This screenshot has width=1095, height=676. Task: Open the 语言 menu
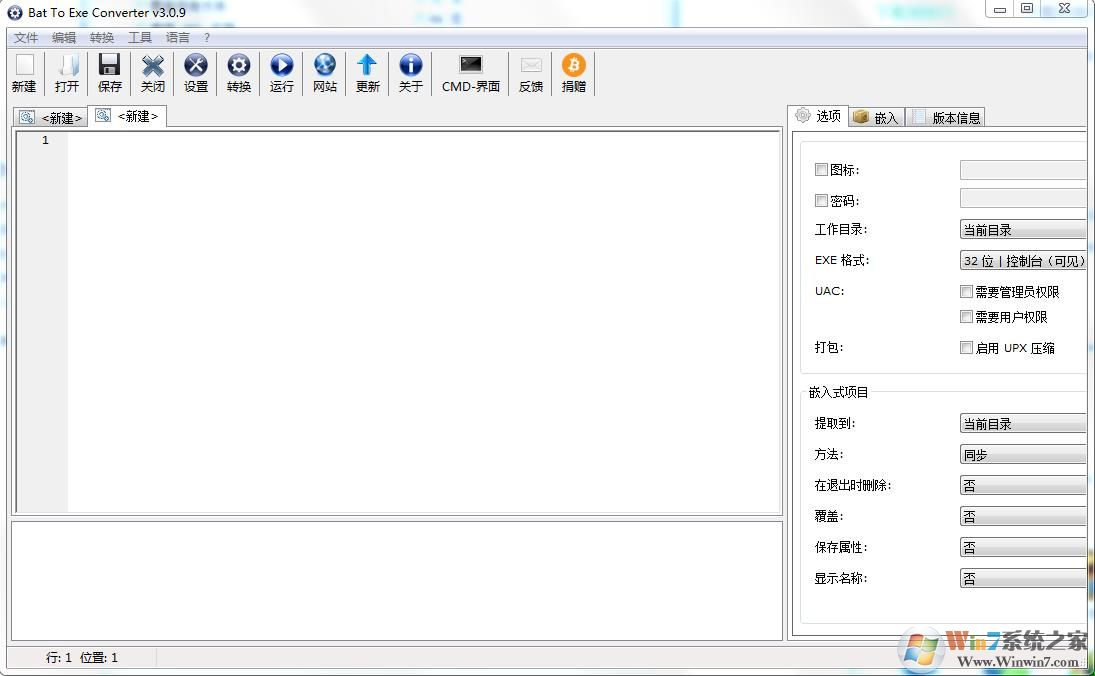point(177,37)
